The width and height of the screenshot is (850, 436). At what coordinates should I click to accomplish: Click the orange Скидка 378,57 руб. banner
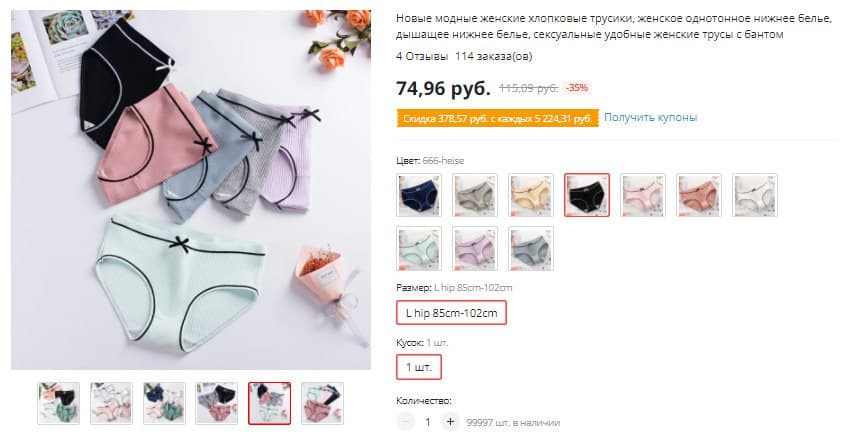498,119
